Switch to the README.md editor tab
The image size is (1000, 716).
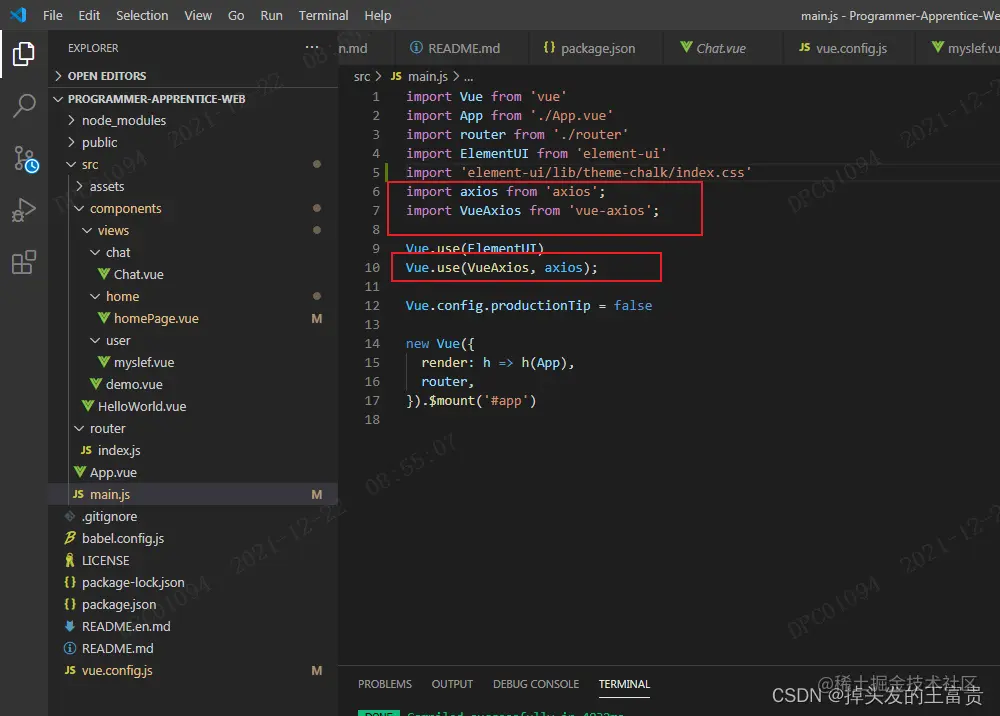pos(460,48)
